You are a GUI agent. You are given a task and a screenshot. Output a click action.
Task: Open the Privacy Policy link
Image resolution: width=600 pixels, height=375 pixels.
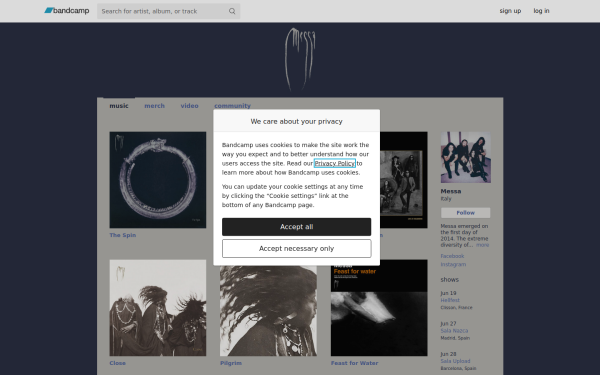(335, 163)
